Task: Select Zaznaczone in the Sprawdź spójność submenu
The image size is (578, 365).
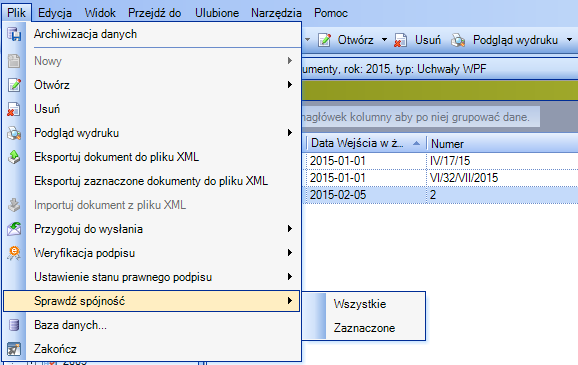Action: pos(364,328)
